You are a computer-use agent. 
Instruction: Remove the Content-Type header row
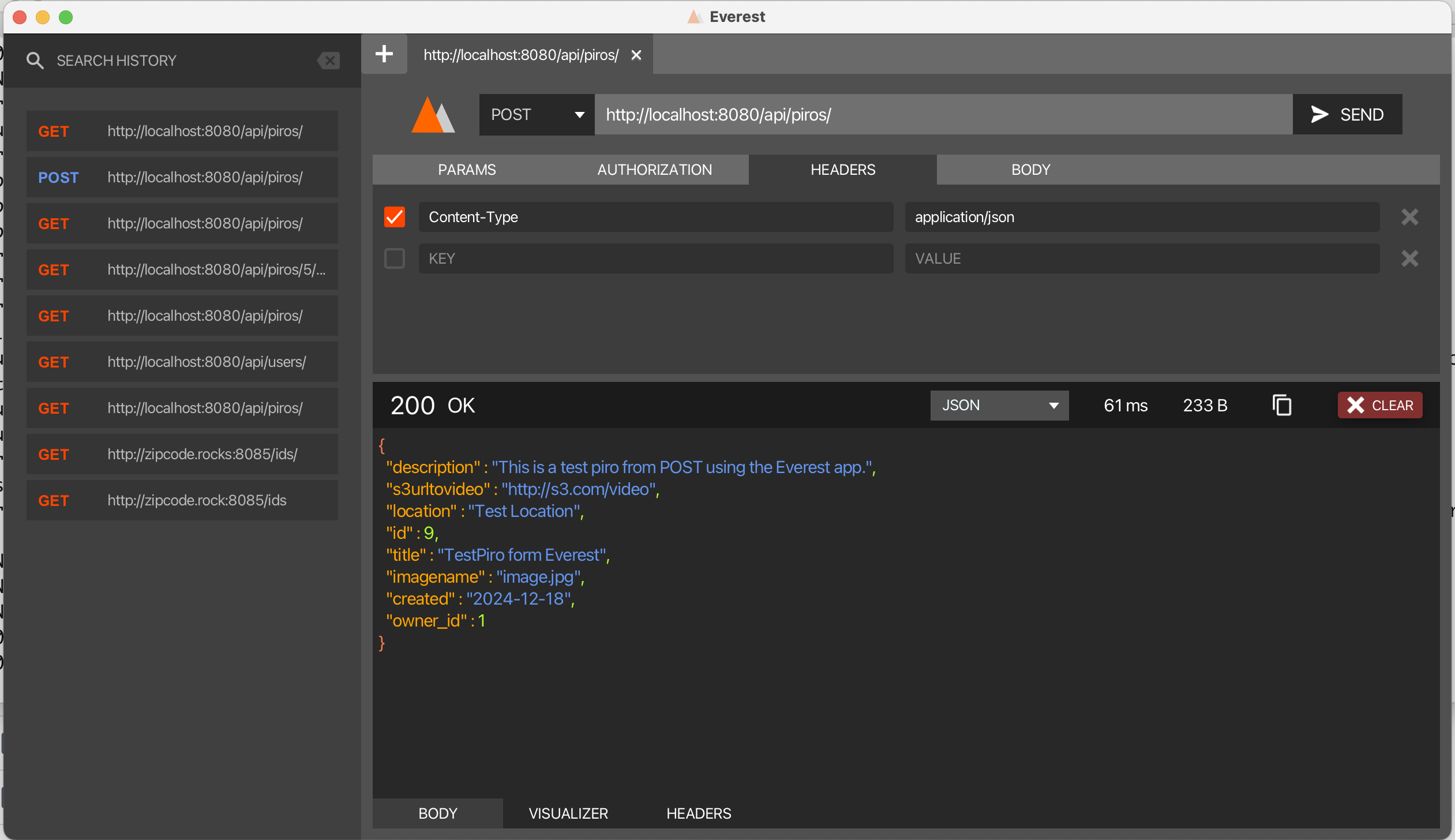point(1409,217)
